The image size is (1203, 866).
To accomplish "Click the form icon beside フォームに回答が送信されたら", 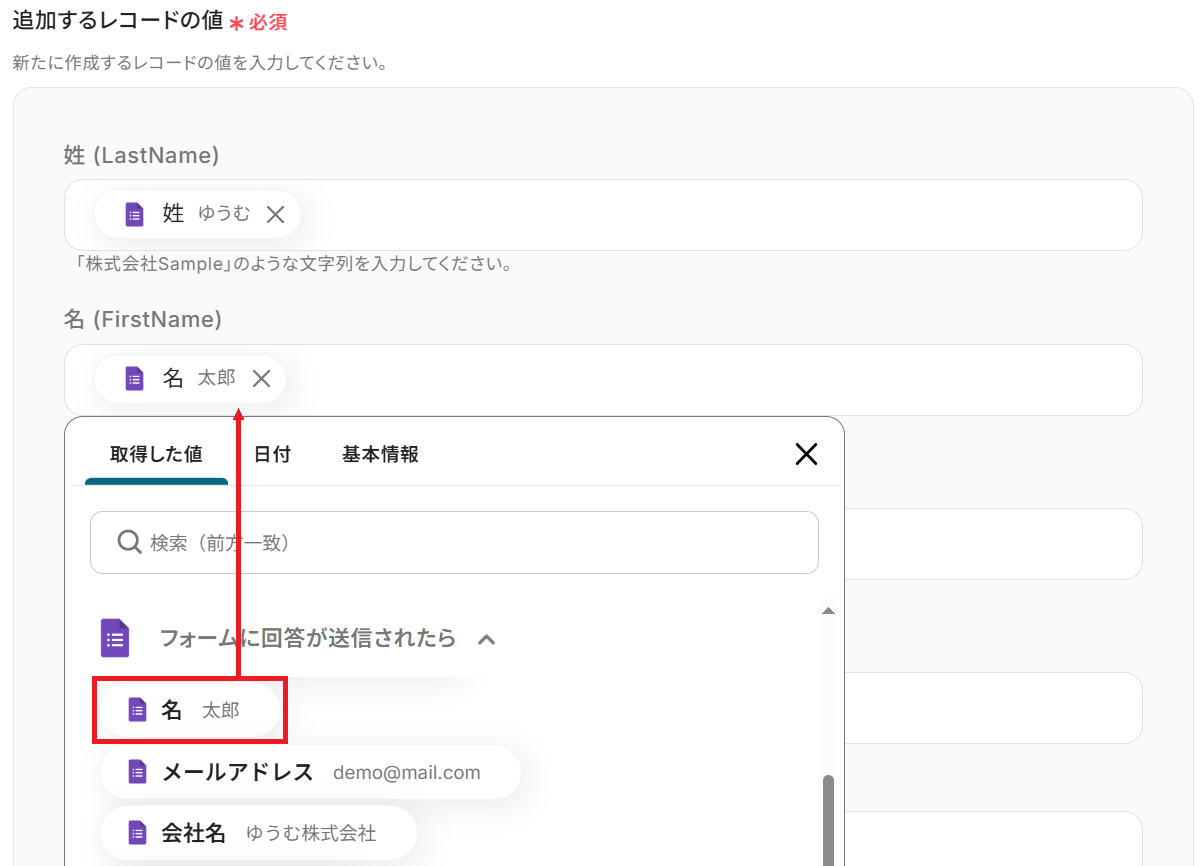I will coord(115,638).
